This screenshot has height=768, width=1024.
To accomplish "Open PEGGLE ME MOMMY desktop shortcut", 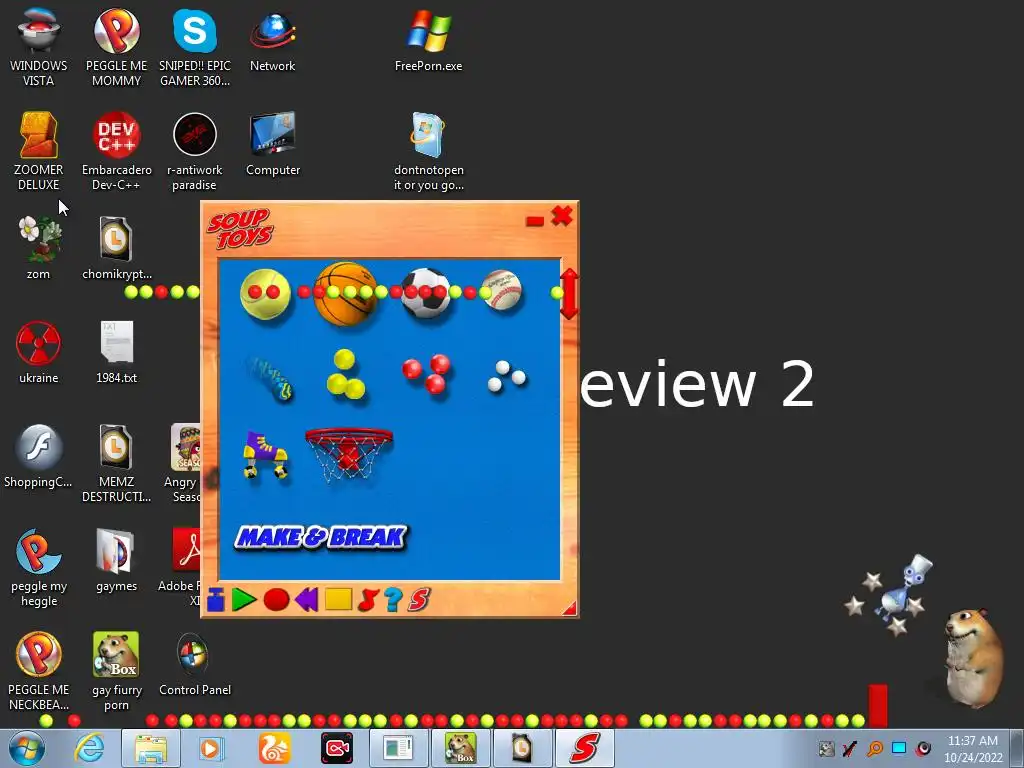I will (116, 47).
